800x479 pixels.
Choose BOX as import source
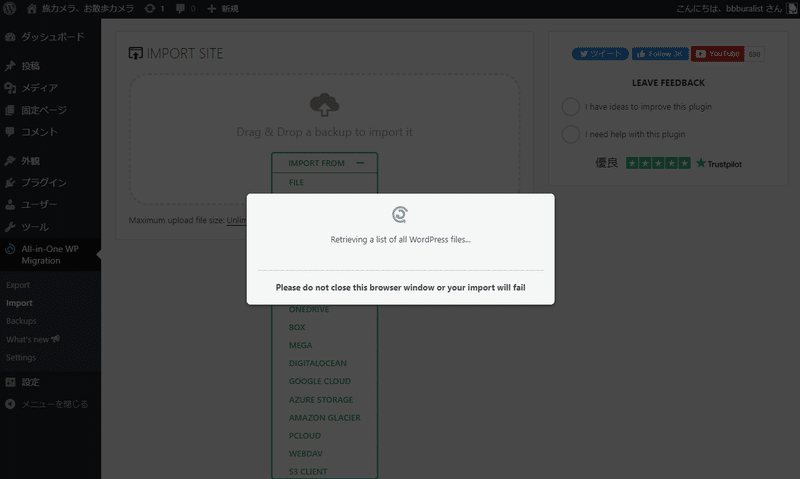[297, 327]
